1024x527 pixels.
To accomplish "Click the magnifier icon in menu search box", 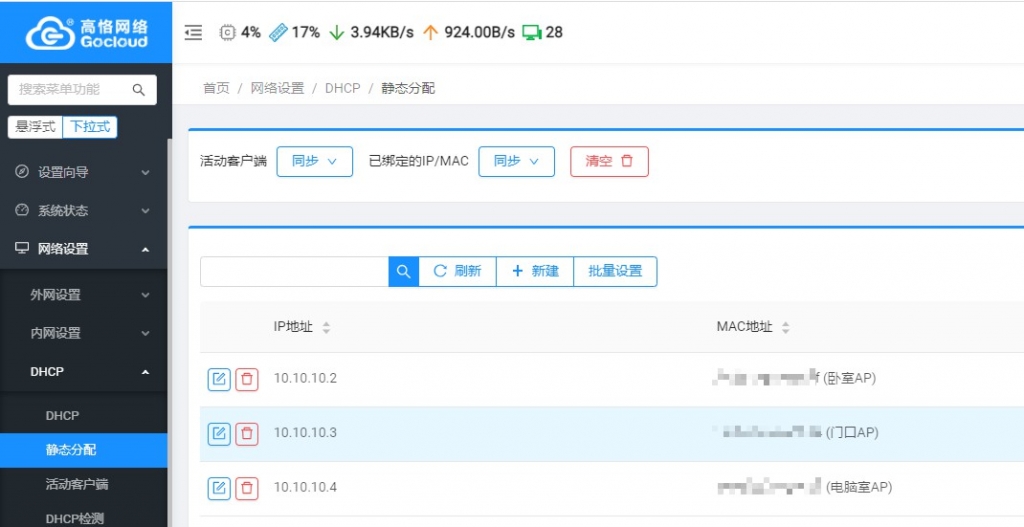I will pos(138,89).
